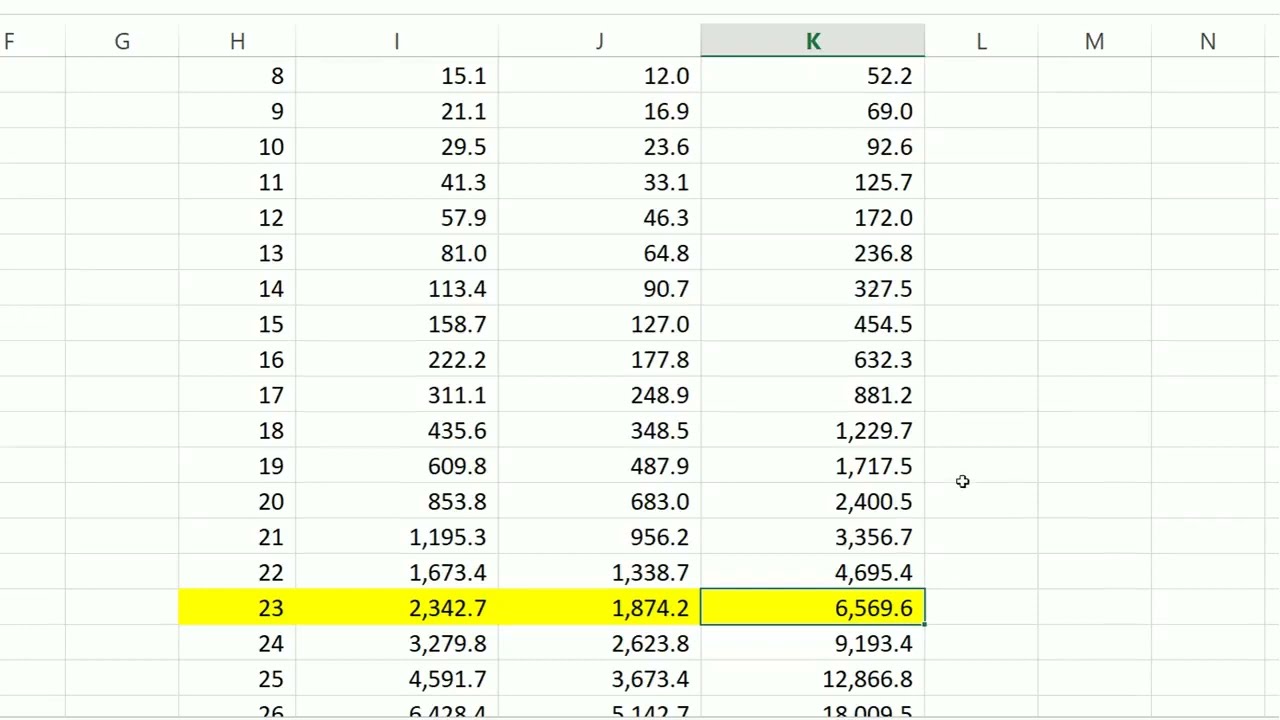Click cell showing 4,695.4
Screen dimensions: 1280x720
click(813, 573)
